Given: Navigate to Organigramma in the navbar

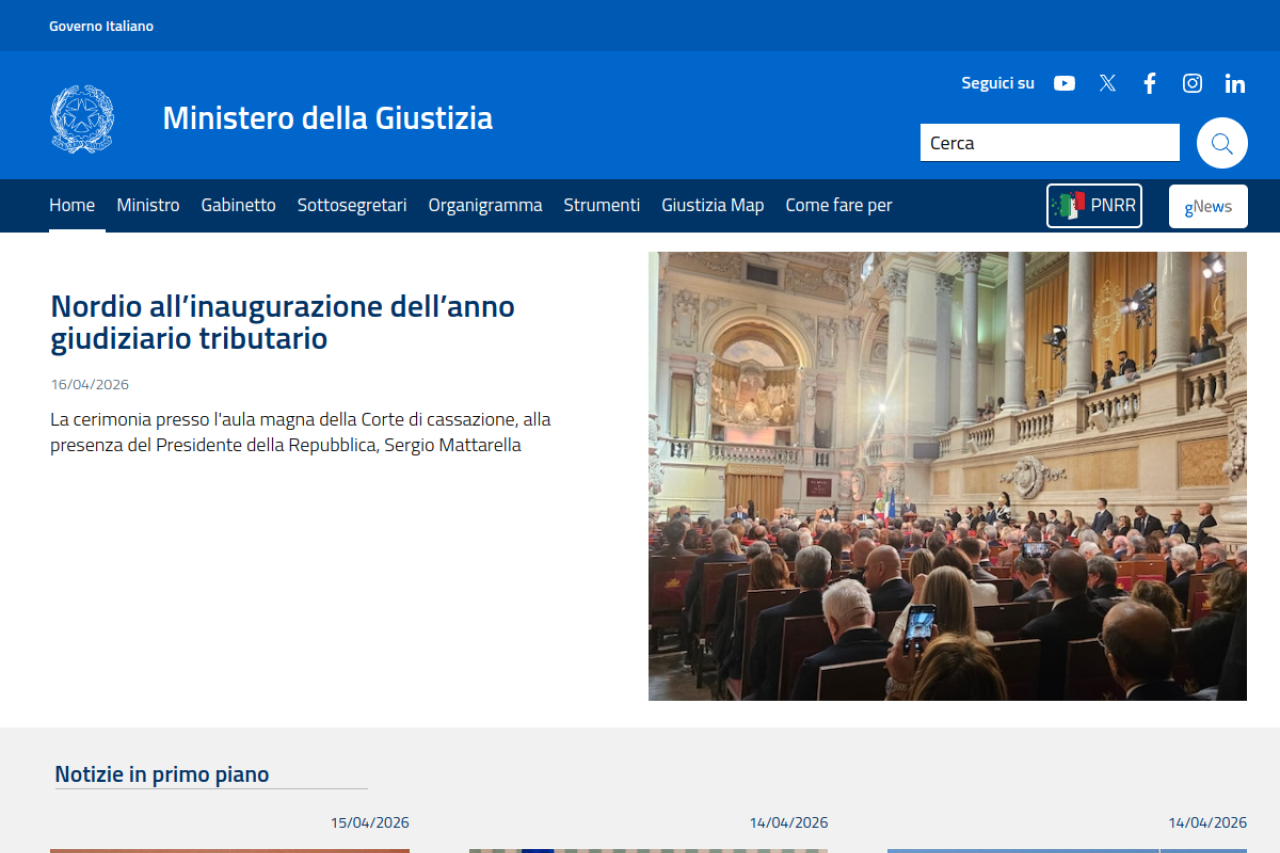Looking at the screenshot, I should pyautogui.click(x=485, y=205).
